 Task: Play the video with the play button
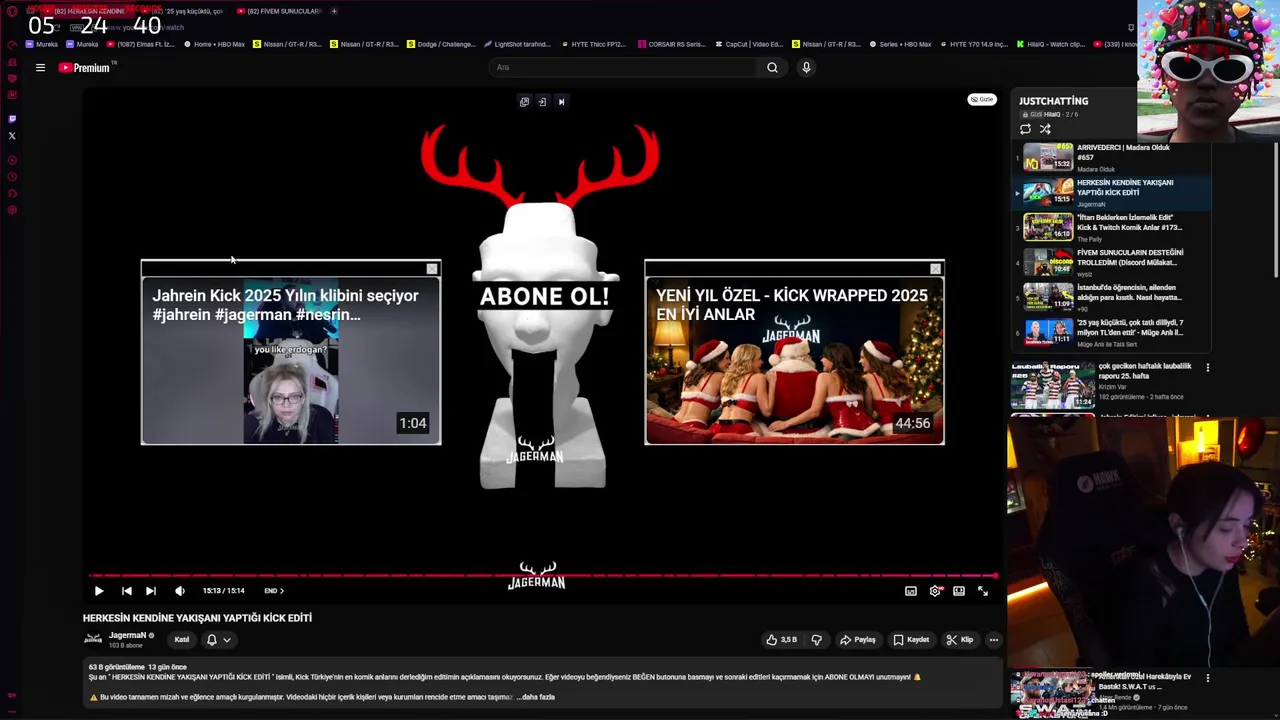pos(99,591)
